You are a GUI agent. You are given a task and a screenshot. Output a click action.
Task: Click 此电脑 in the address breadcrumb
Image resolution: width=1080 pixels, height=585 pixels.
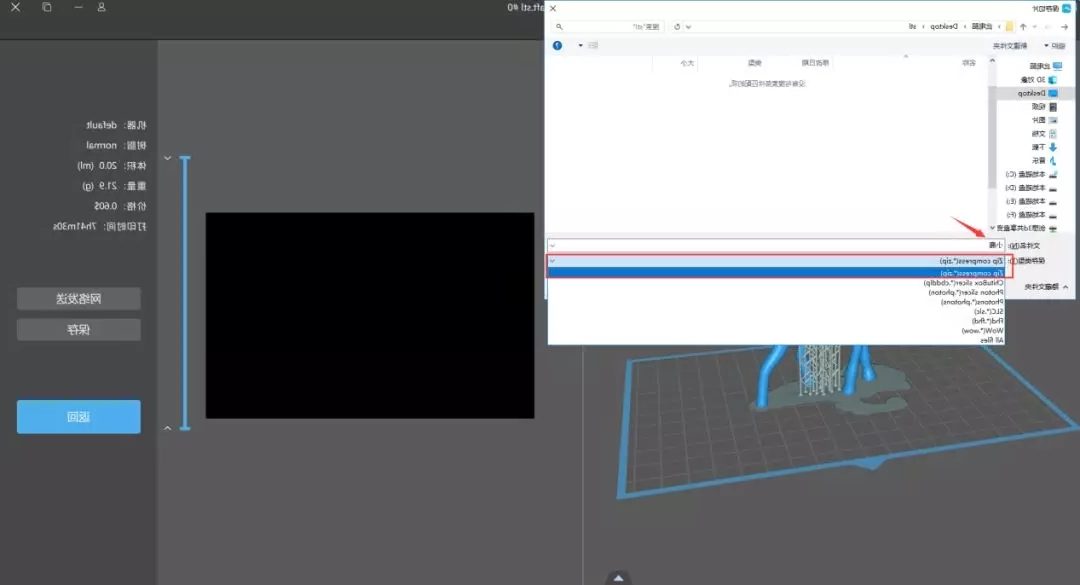pyautogui.click(x=982, y=27)
